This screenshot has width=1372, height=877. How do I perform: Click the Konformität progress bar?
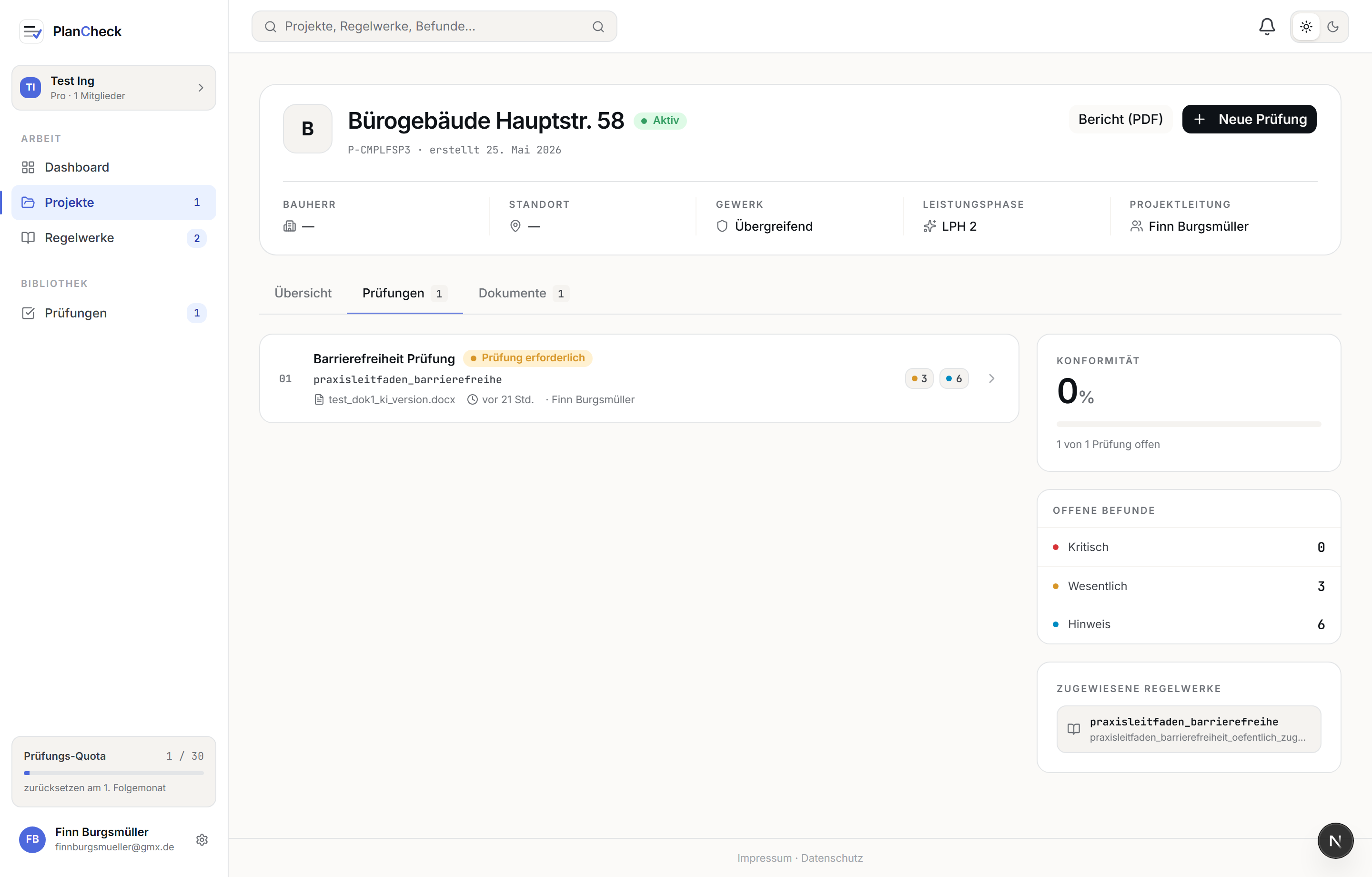tap(1189, 424)
